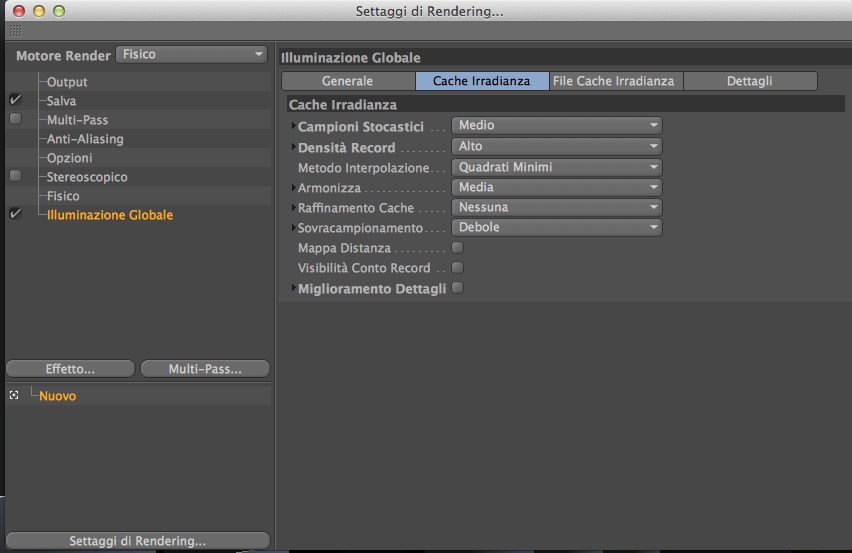Click the Settaggi di Rendering... bottom button

click(x=137, y=541)
